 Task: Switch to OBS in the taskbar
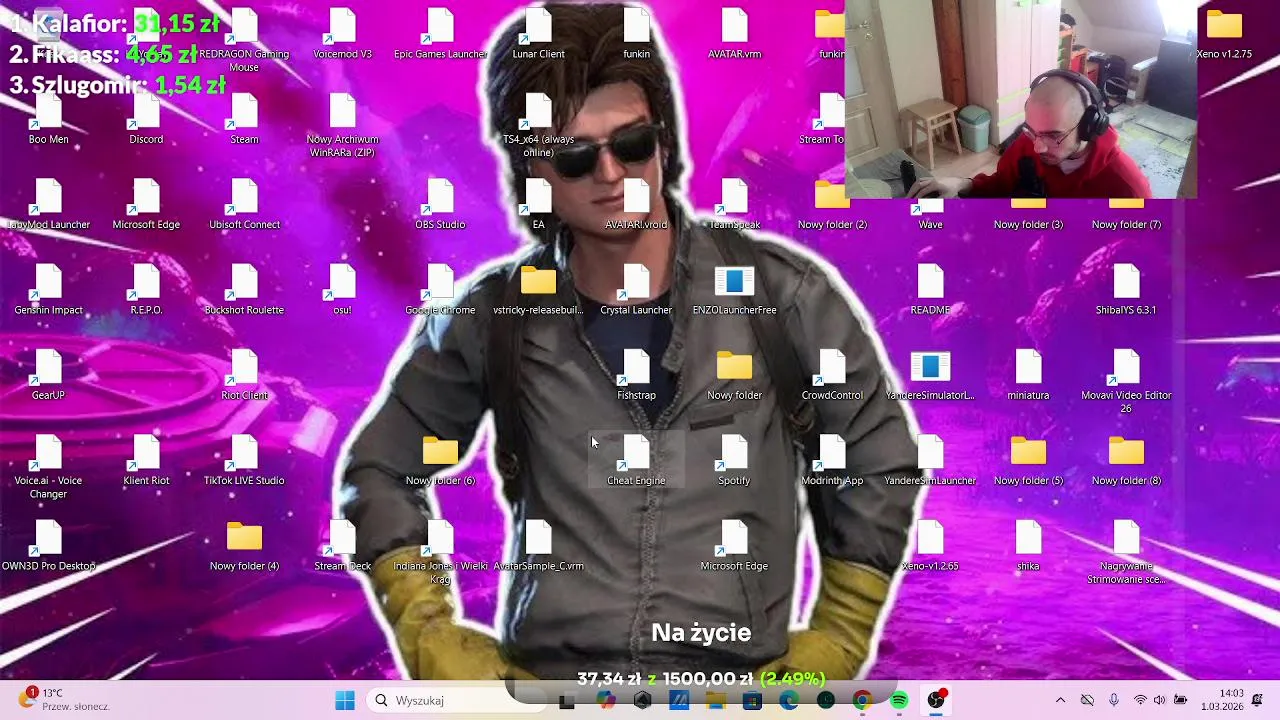936,700
